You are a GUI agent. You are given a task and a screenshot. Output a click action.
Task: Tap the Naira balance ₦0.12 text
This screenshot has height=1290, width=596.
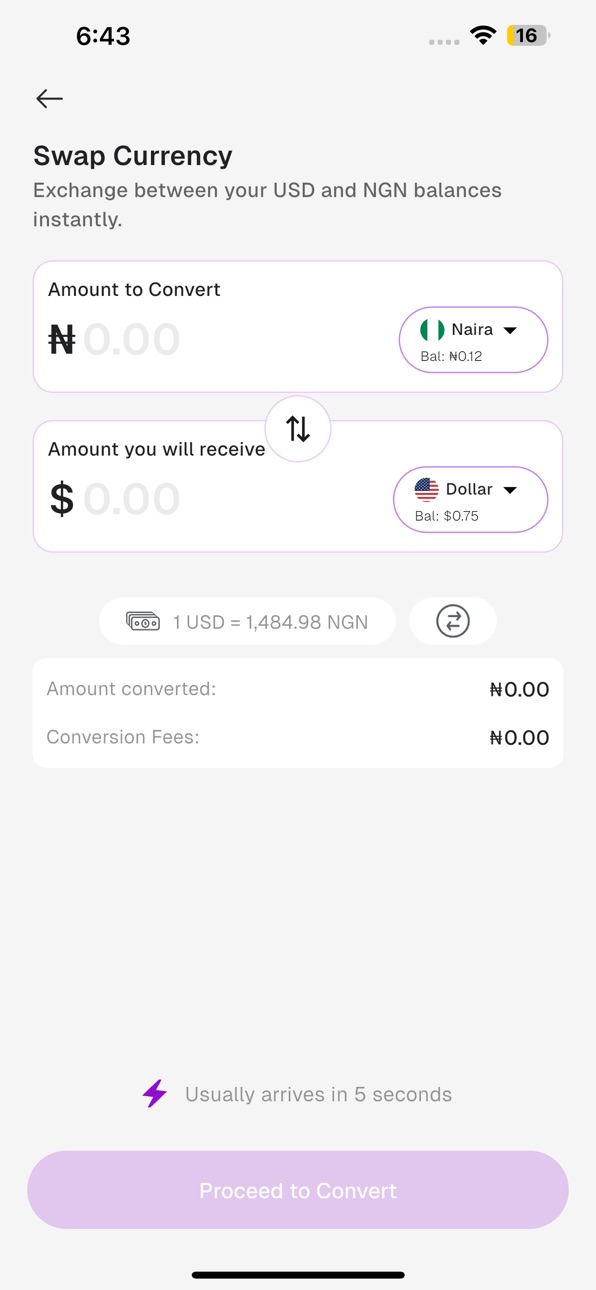pos(451,356)
